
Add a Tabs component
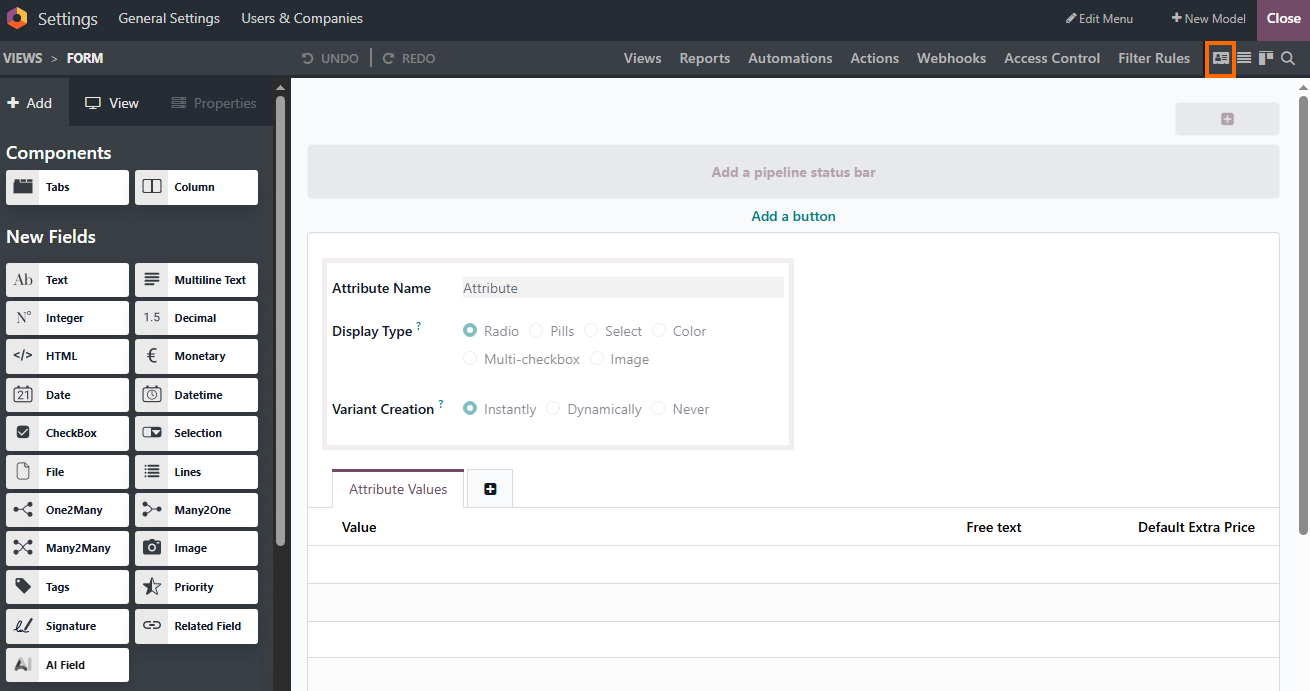(67, 187)
